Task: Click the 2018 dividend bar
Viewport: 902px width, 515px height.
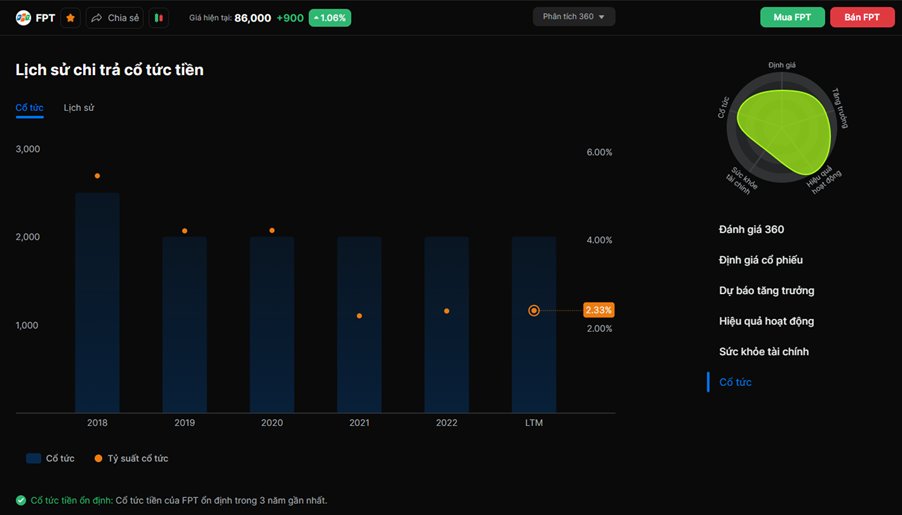Action: tap(97, 303)
